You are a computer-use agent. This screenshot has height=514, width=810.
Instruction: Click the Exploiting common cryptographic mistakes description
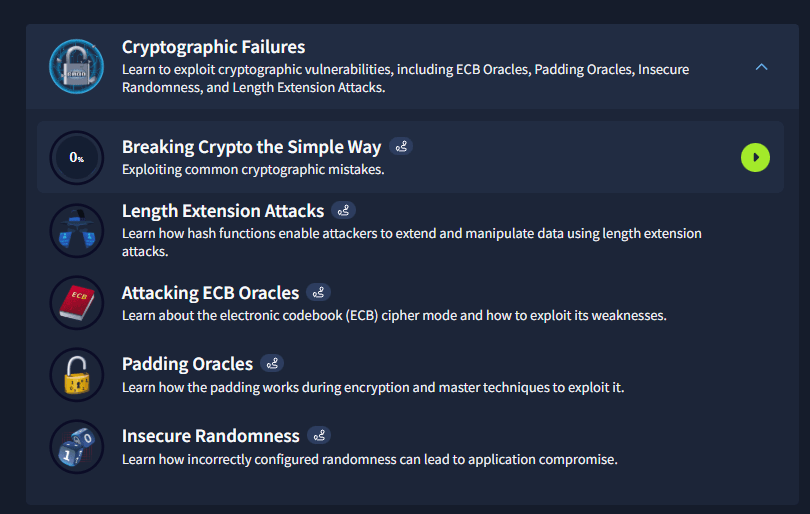pyautogui.click(x=253, y=169)
